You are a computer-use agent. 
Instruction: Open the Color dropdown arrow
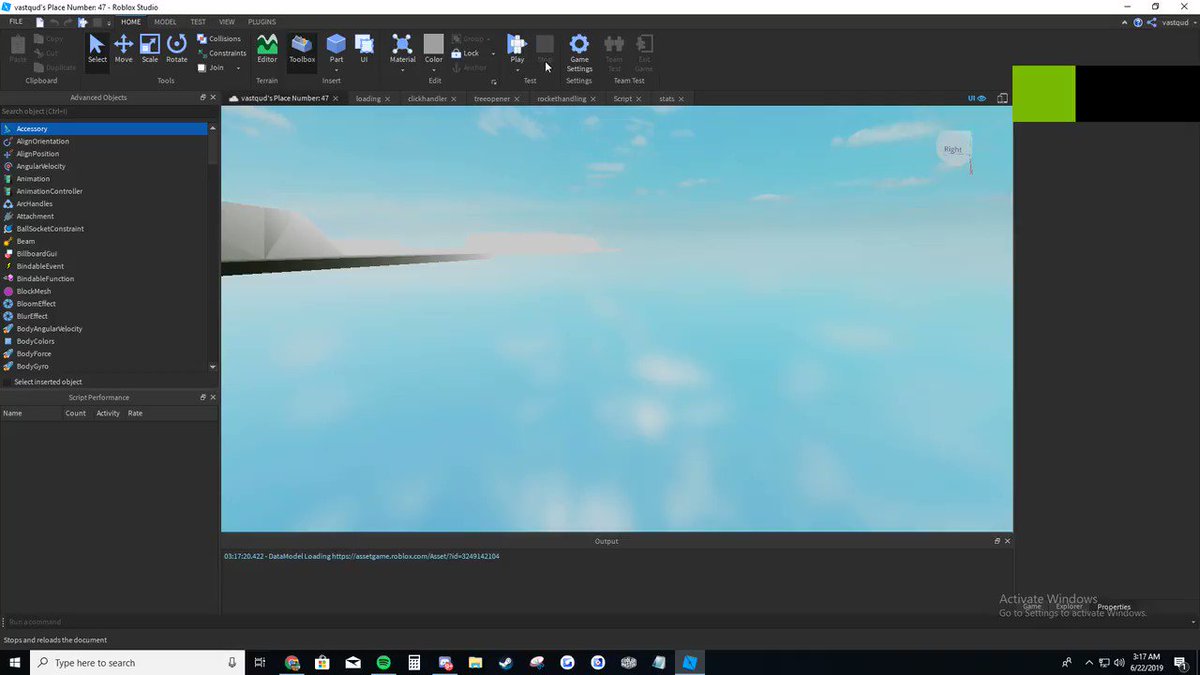[433, 69]
